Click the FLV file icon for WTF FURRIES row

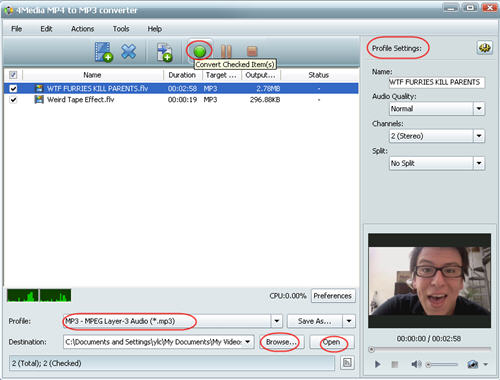point(39,88)
